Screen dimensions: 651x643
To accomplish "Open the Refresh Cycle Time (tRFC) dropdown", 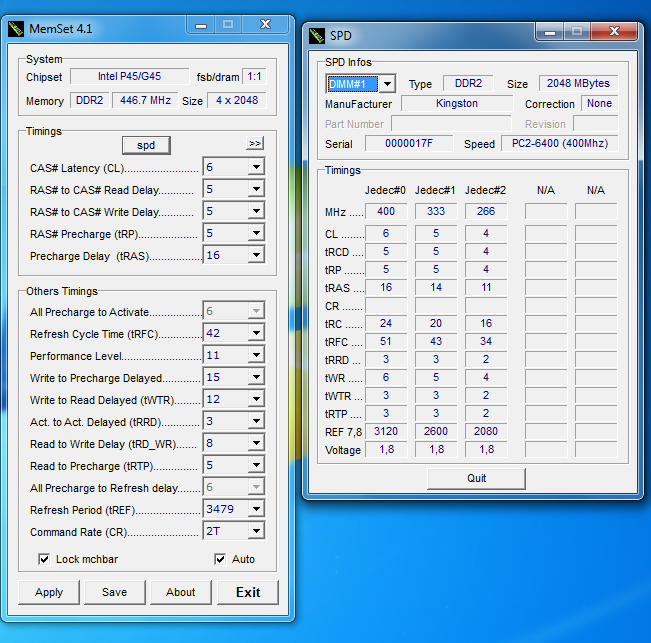I will [x=256, y=333].
